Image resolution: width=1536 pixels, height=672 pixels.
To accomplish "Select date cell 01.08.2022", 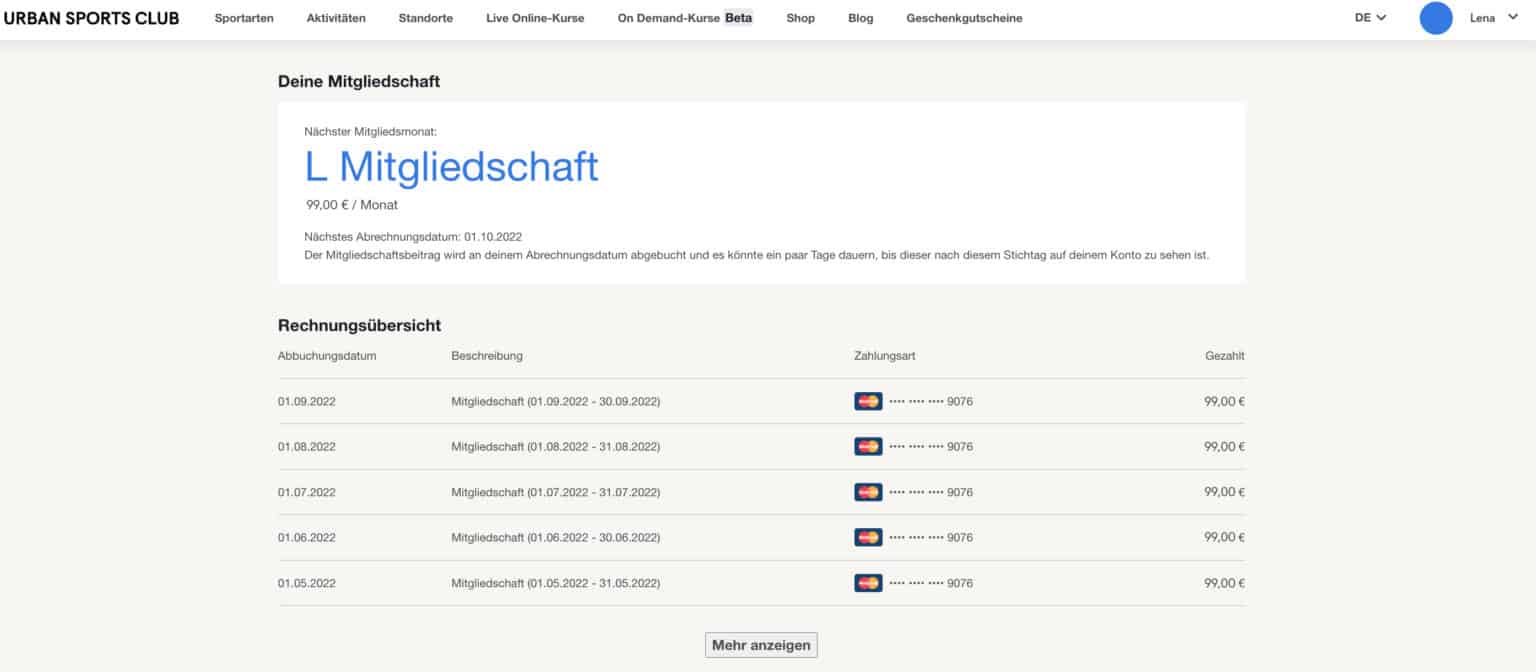I will pos(307,446).
